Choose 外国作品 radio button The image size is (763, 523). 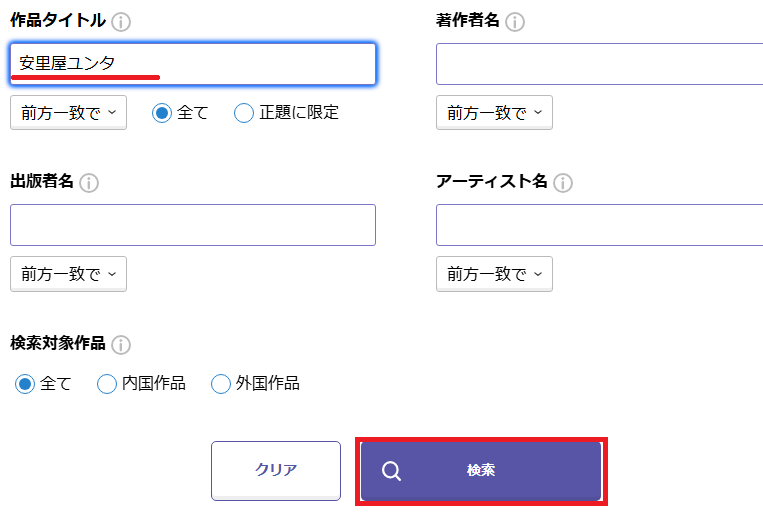pyautogui.click(x=220, y=384)
